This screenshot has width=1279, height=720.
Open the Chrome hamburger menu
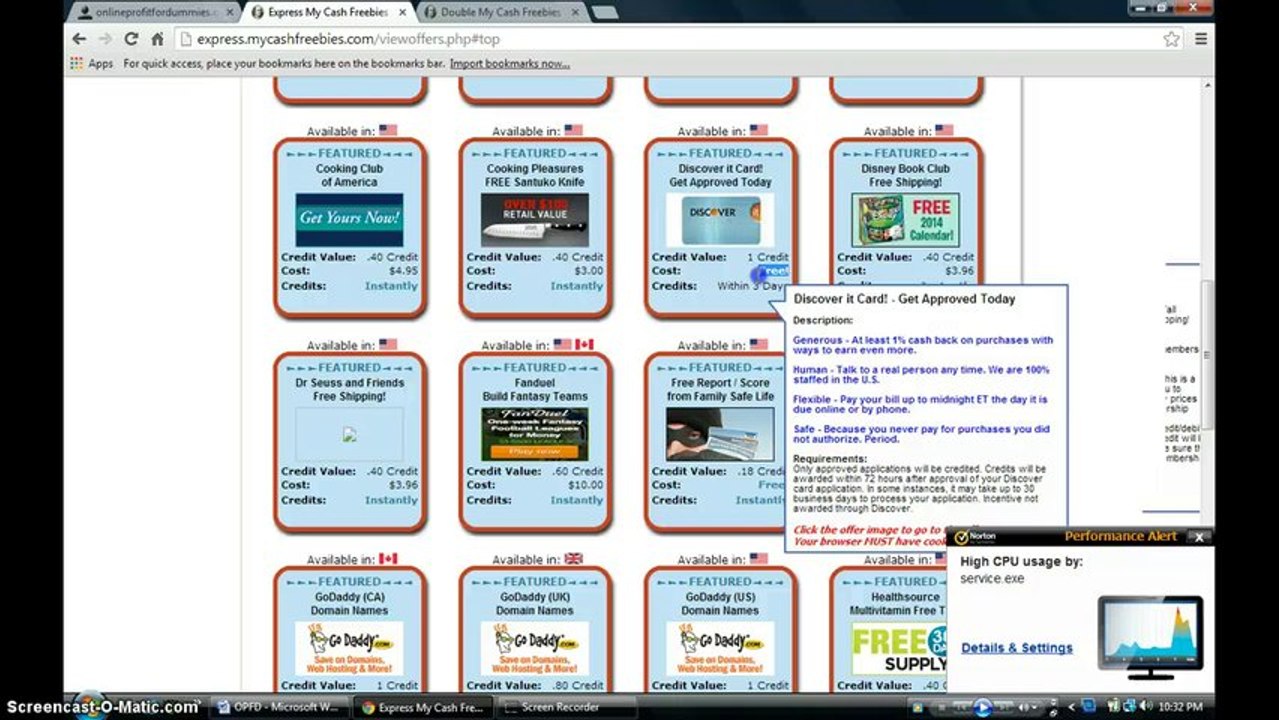[x=1201, y=39]
